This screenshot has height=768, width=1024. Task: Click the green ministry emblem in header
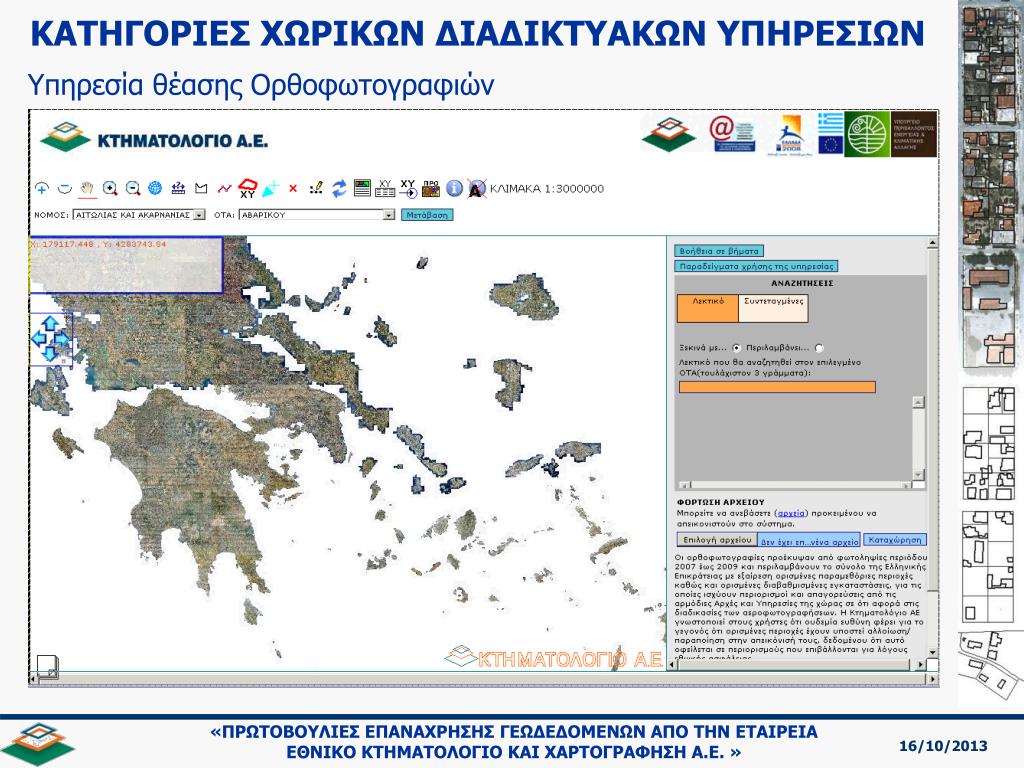(x=867, y=134)
